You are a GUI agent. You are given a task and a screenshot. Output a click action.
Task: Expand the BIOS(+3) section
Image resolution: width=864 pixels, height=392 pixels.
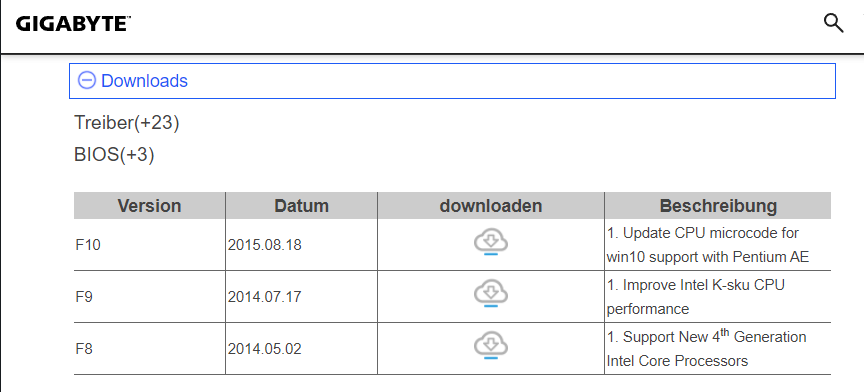[114, 155]
